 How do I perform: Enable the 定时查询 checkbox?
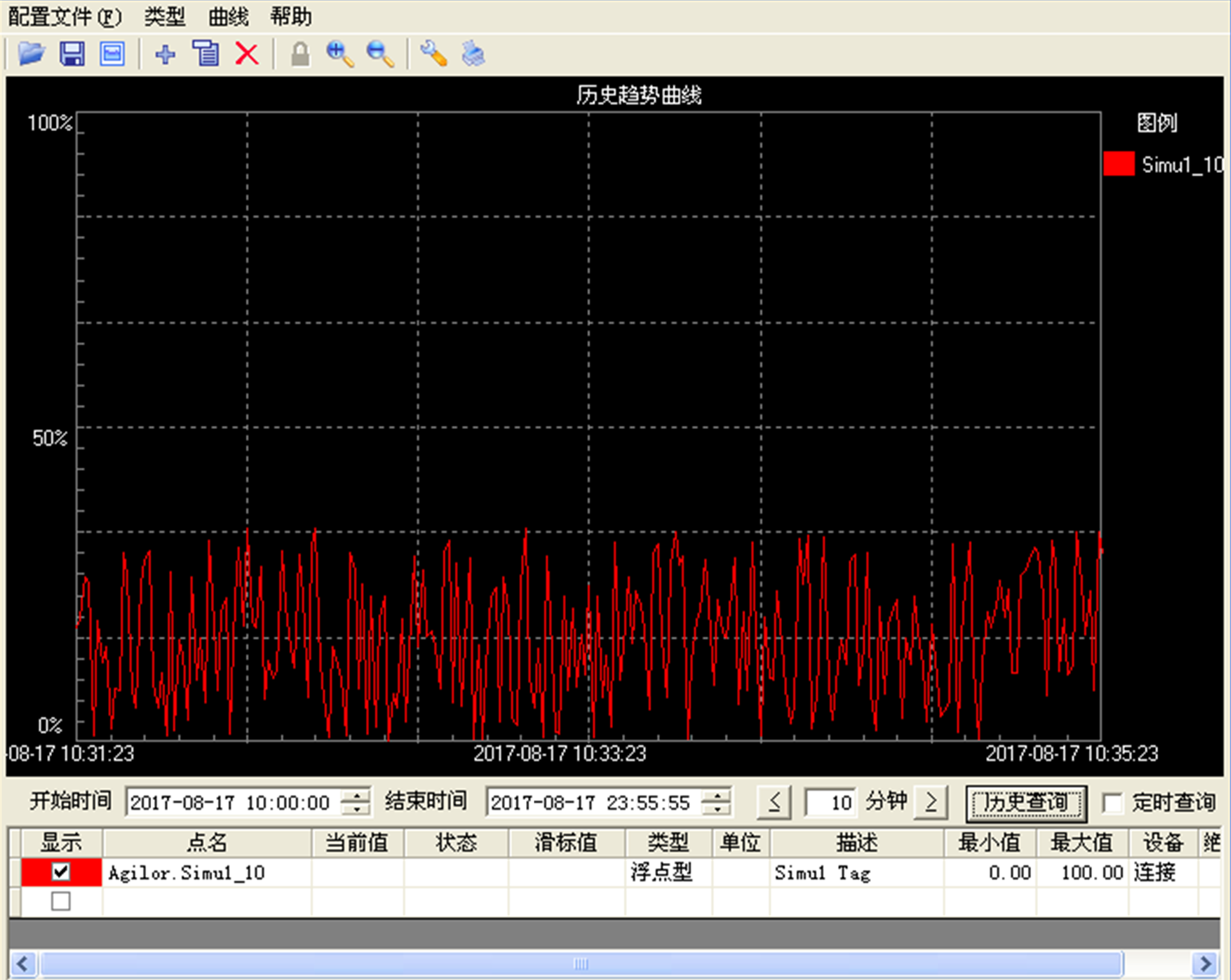1113,802
